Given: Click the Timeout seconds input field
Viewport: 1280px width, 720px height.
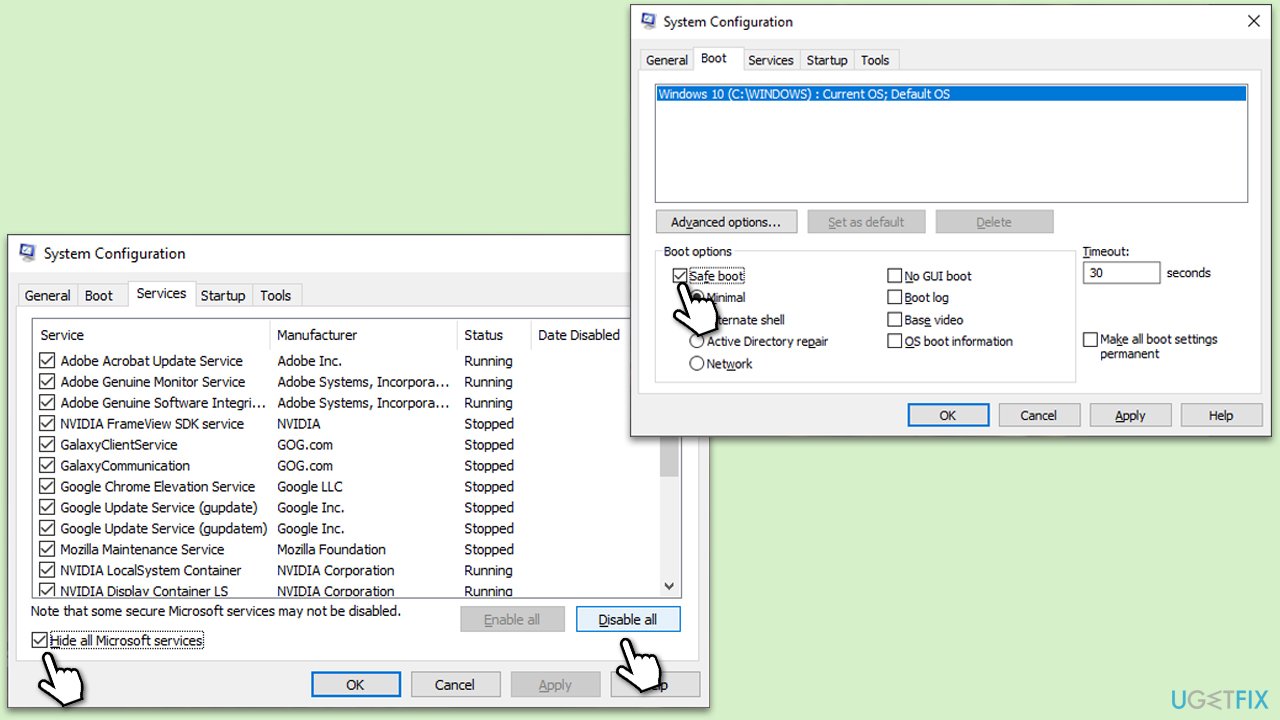Looking at the screenshot, I should [x=1121, y=272].
